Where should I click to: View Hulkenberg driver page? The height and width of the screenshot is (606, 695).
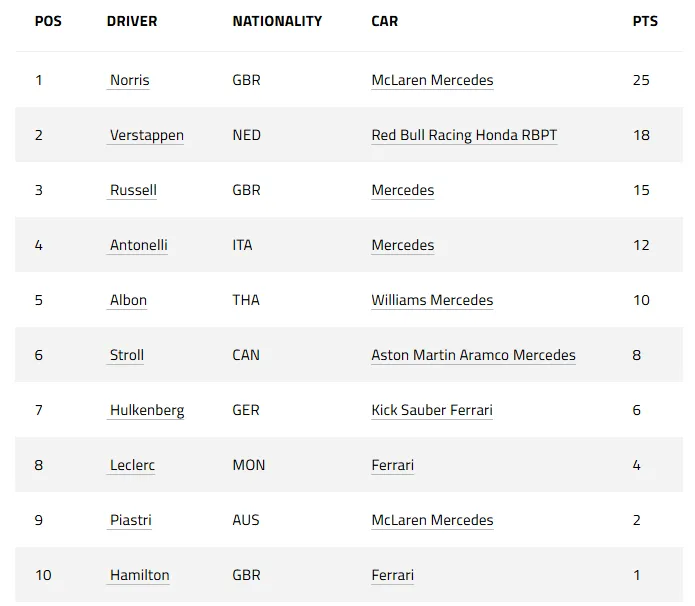point(147,410)
